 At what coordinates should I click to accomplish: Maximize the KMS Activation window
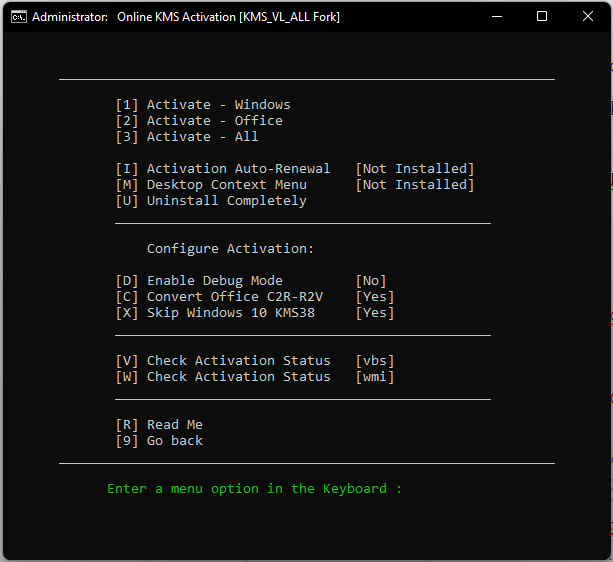tap(542, 16)
